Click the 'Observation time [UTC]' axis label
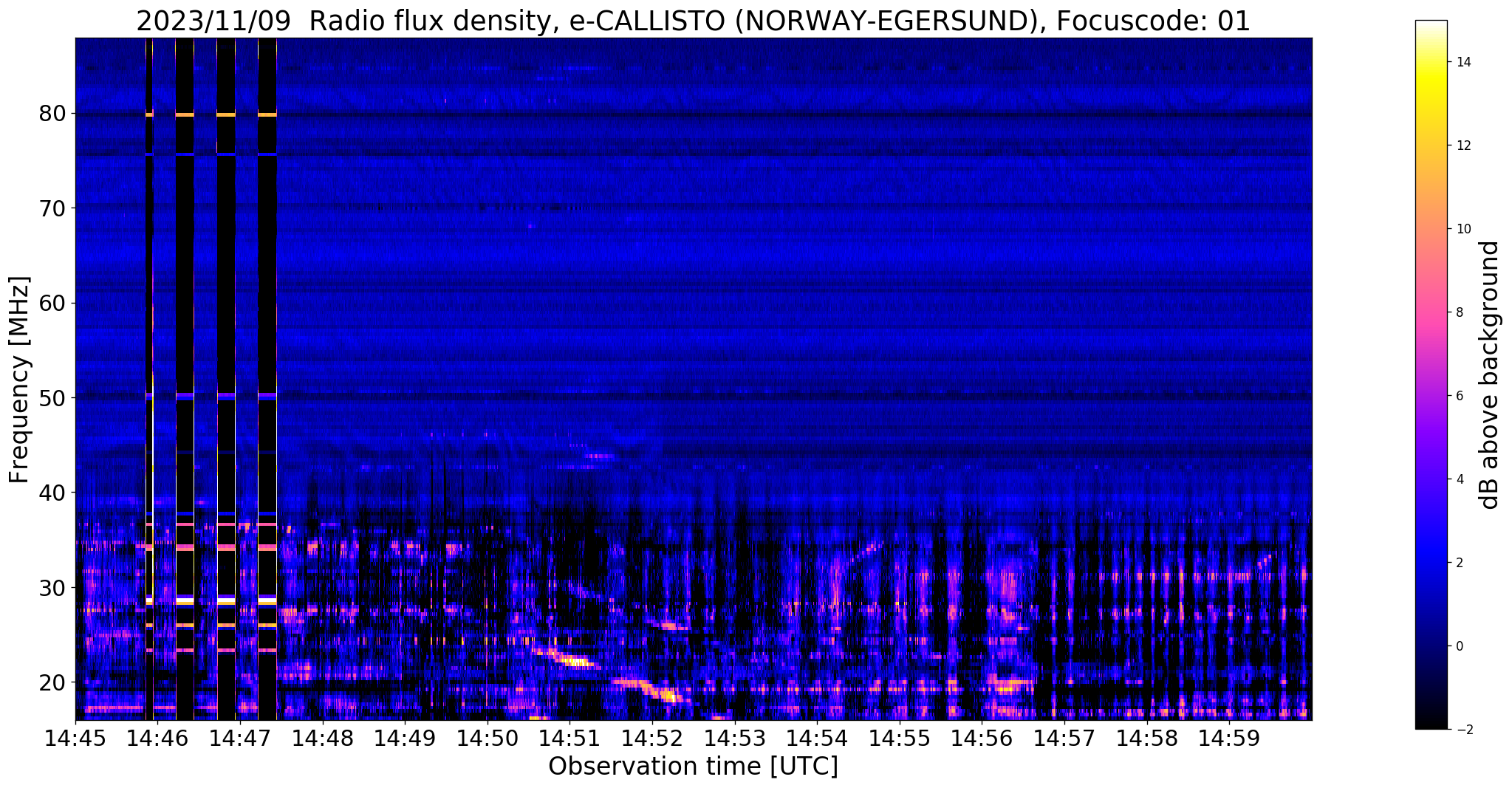The width and height of the screenshot is (1512, 788). pyautogui.click(x=693, y=767)
